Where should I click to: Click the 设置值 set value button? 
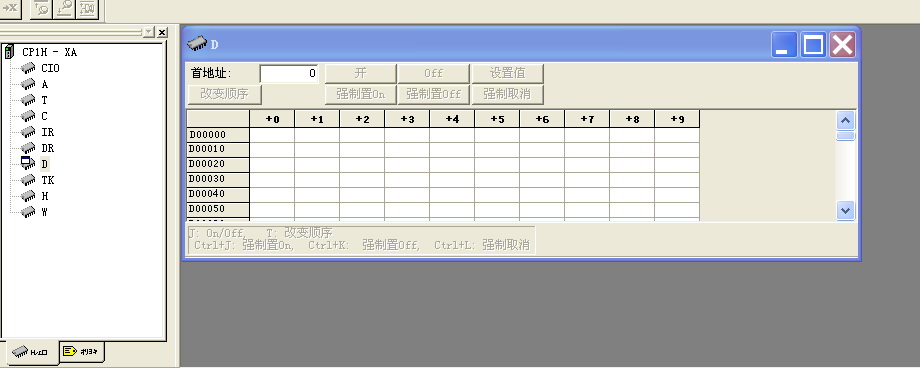tap(508, 73)
